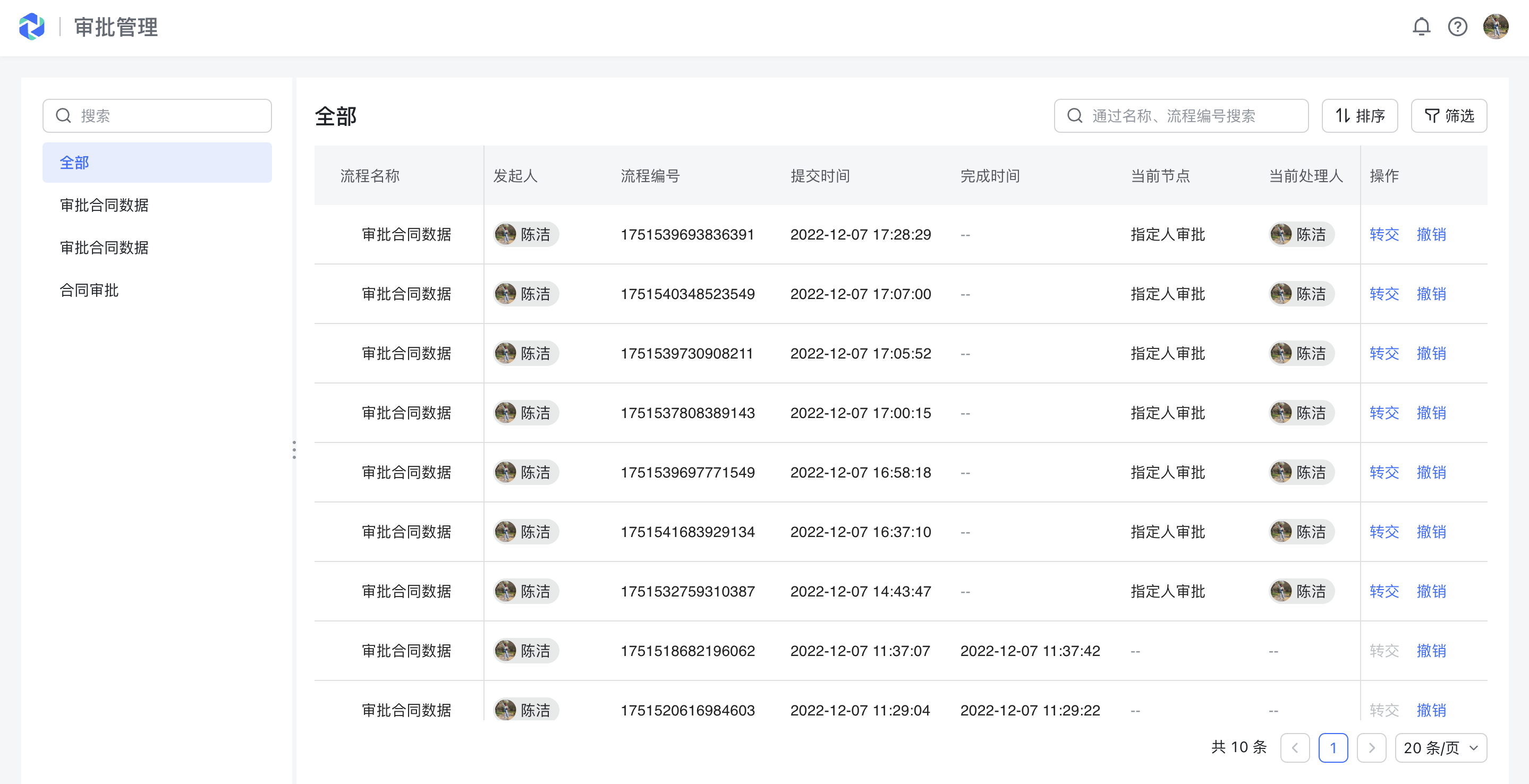
Task: Click the sidebar resize handle dots
Action: point(294,449)
